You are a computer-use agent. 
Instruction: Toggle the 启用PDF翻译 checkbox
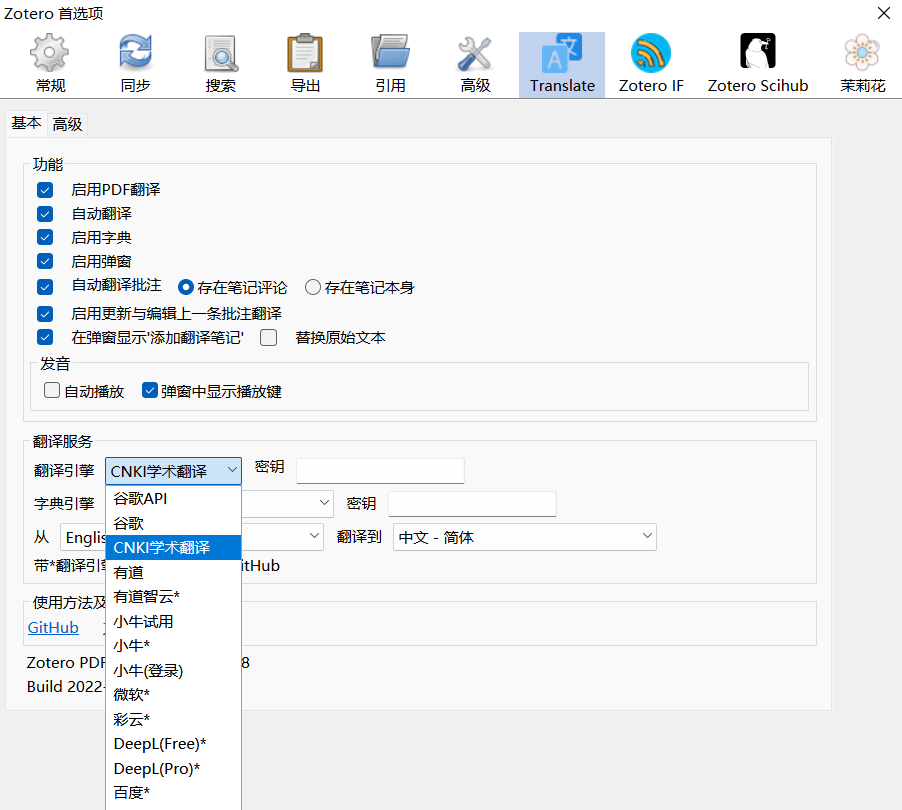click(45, 190)
